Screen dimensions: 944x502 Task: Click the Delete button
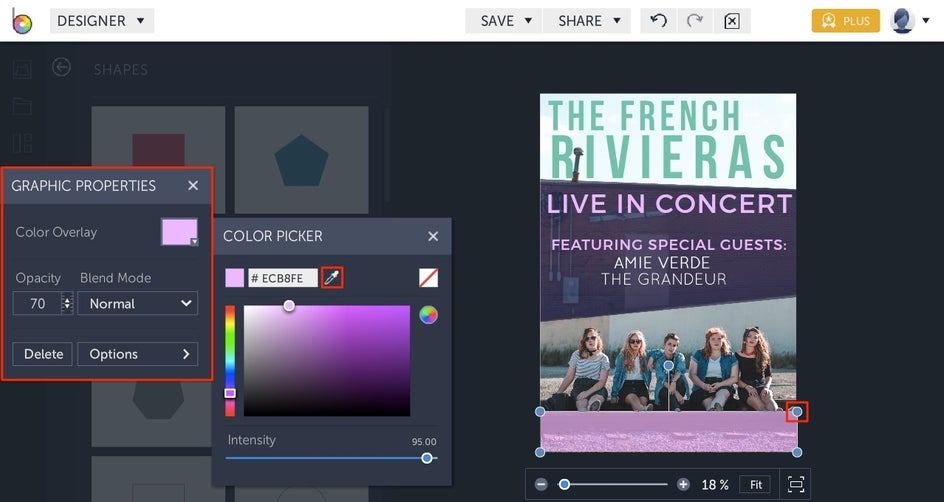[43, 354]
